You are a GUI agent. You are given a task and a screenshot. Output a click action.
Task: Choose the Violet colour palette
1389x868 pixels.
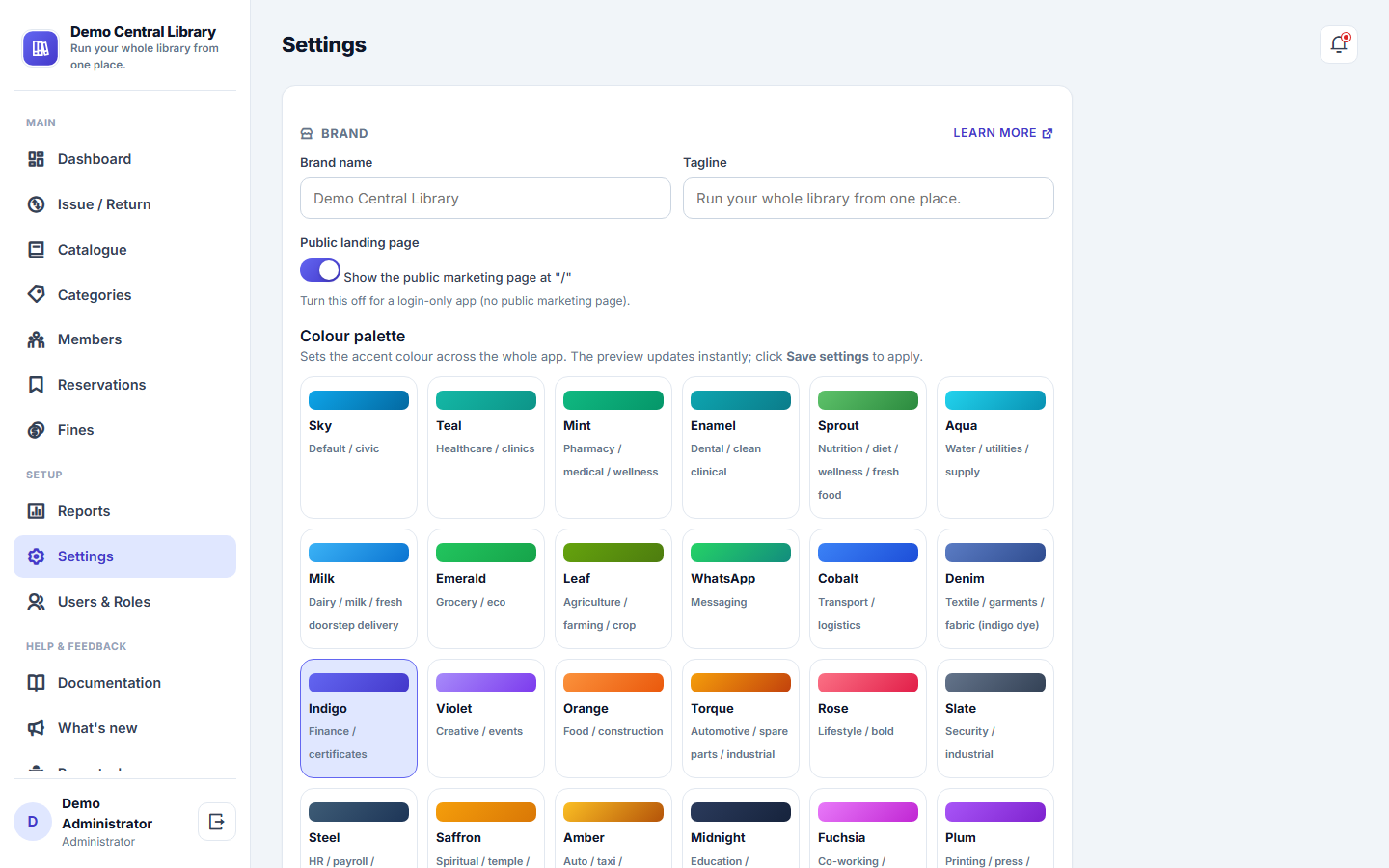click(x=486, y=719)
